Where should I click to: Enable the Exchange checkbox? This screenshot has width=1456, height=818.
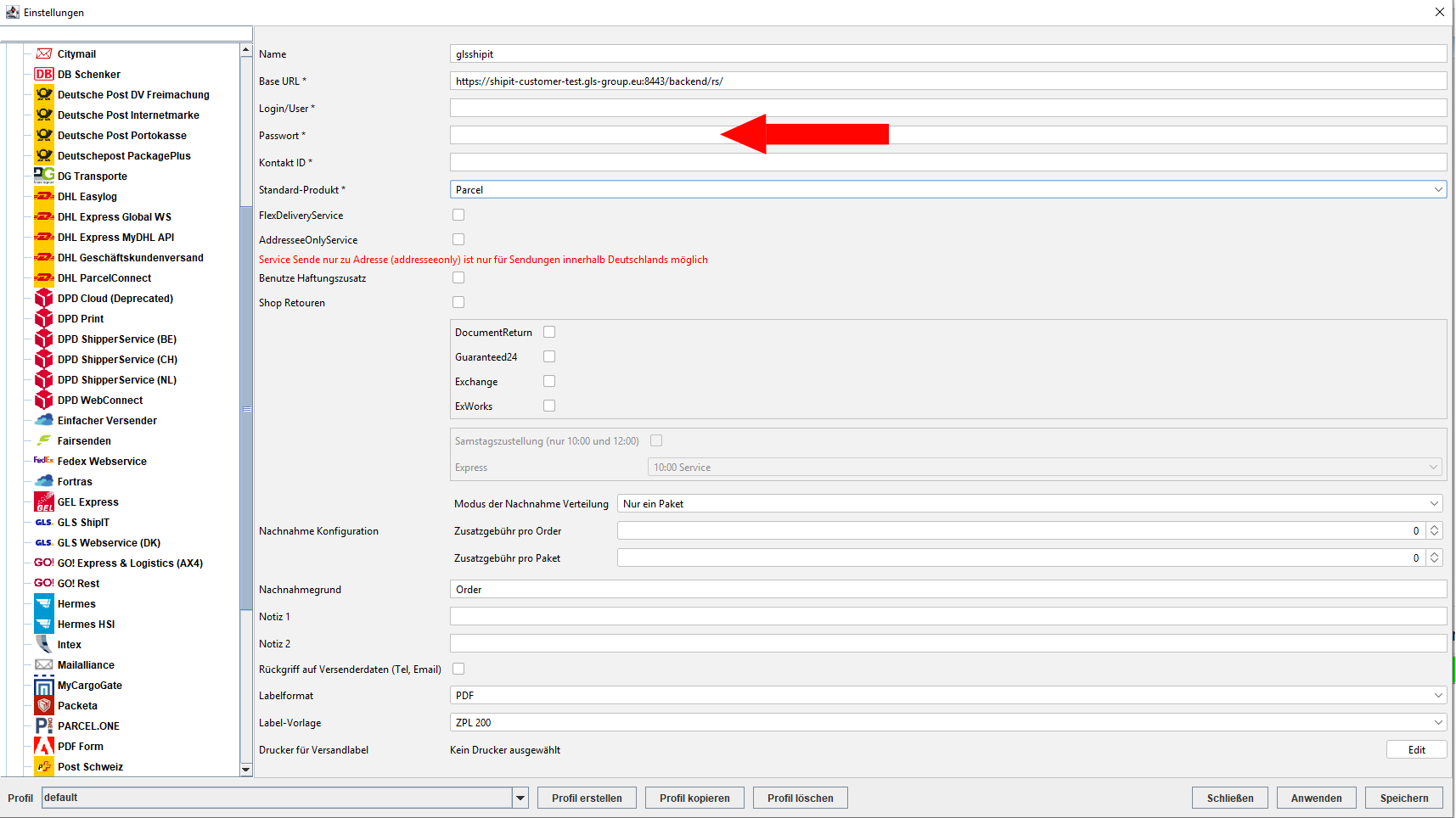(549, 381)
